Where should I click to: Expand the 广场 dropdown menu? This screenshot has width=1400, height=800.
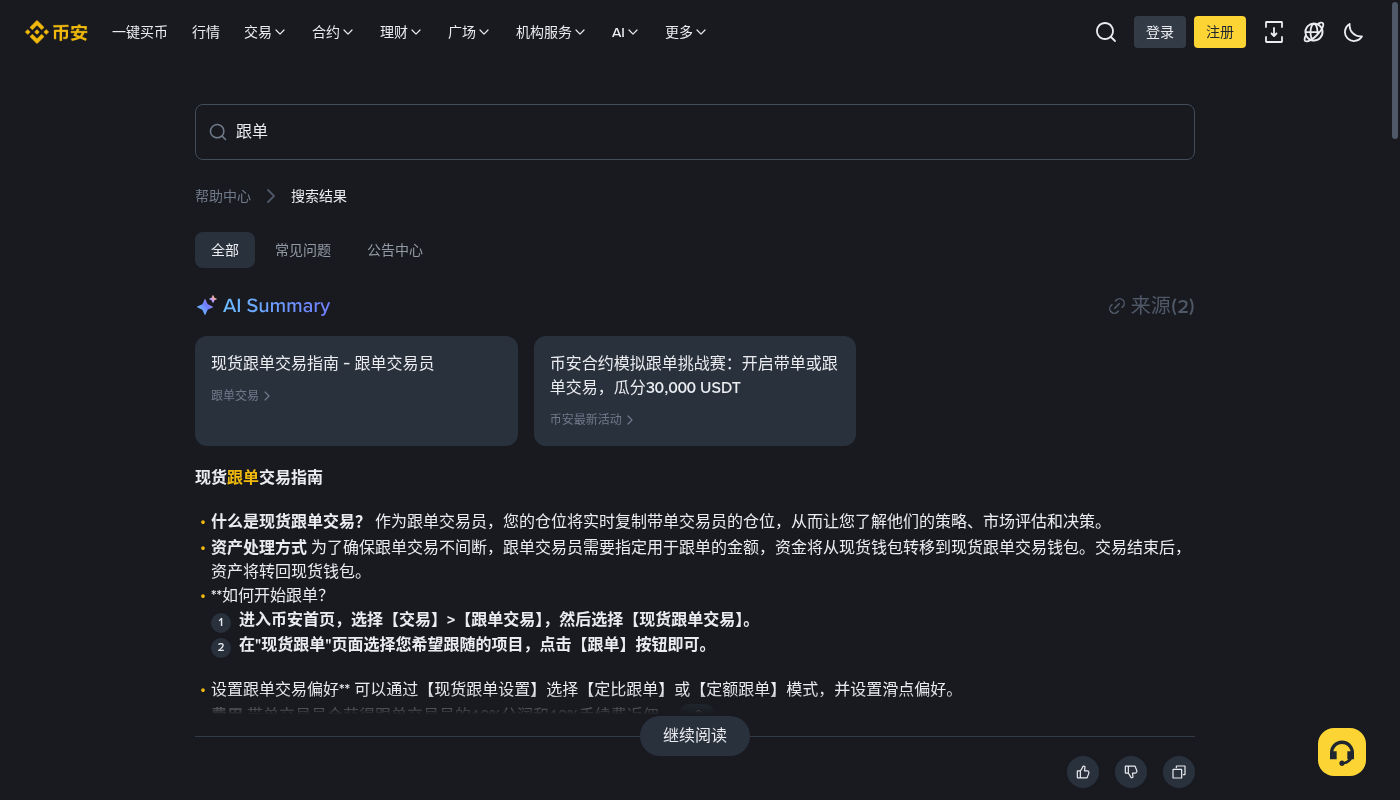coord(469,32)
